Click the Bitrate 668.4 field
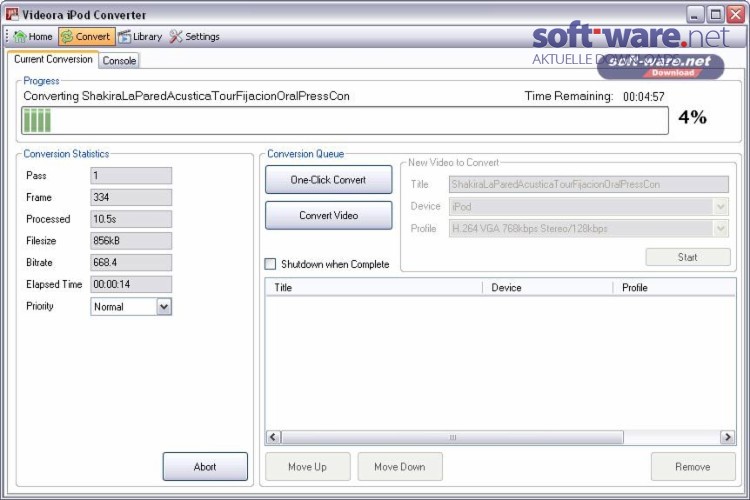This screenshot has width=750, height=500. (x=131, y=263)
